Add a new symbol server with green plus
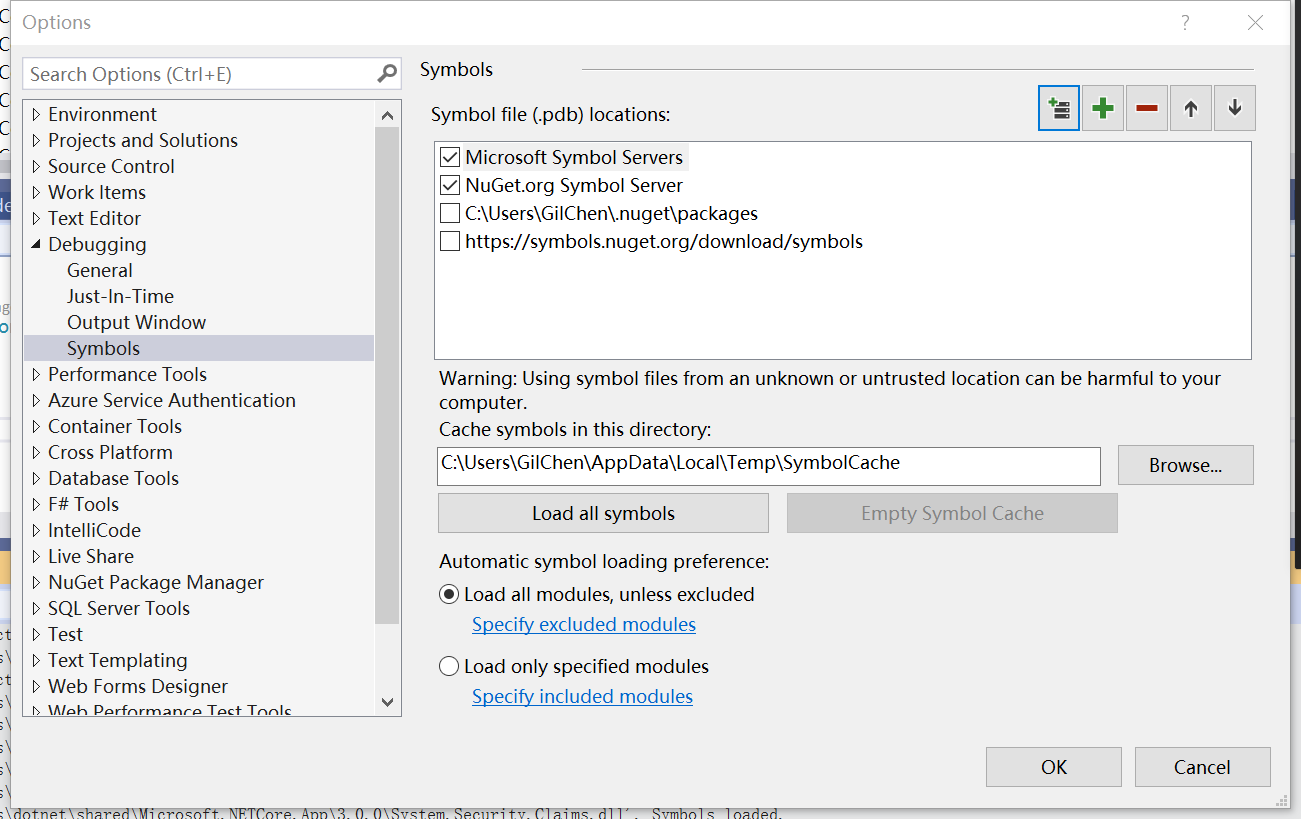The image size is (1301, 819). coord(1102,107)
